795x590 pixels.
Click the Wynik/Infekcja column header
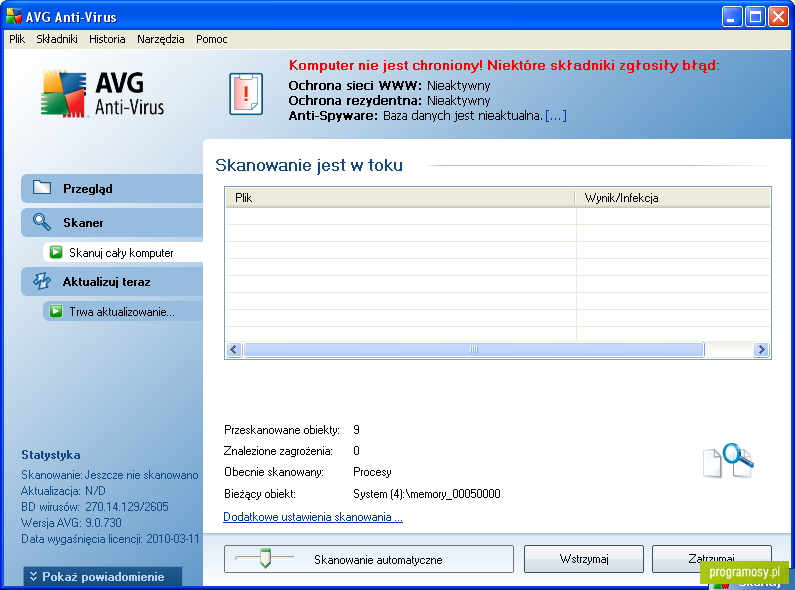coord(672,198)
